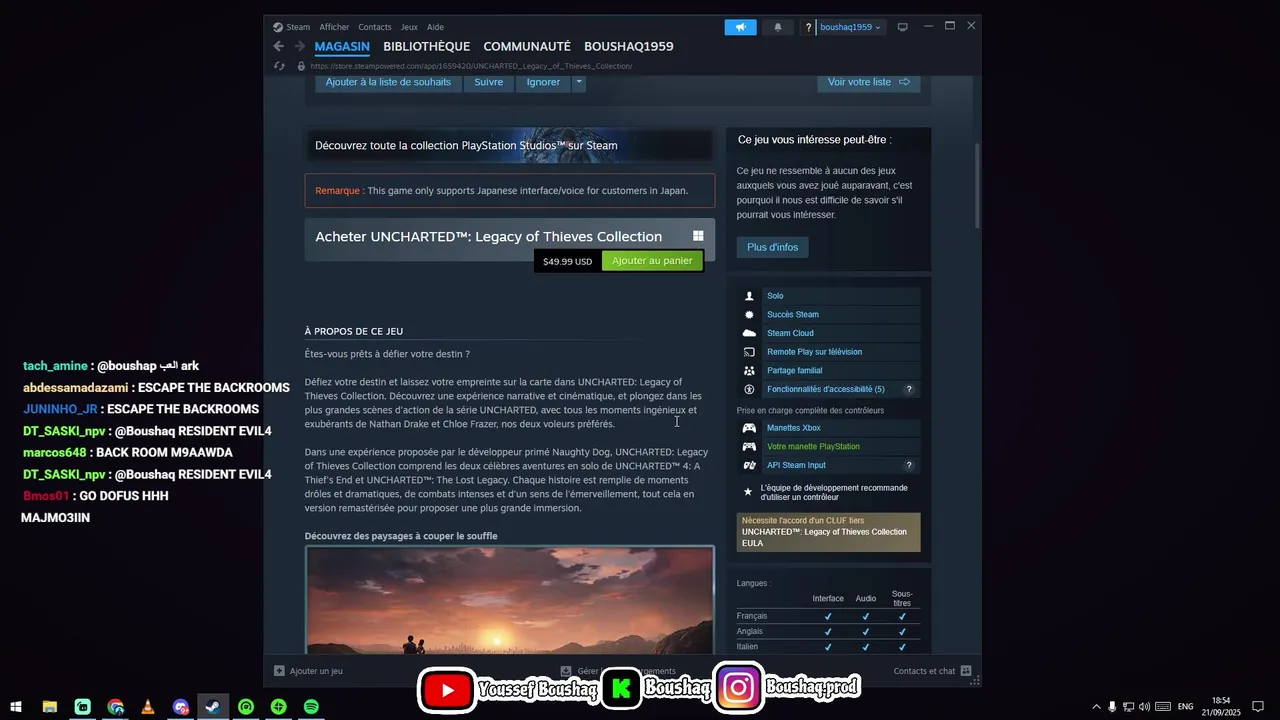Click the Steam taskbar icon
Viewport: 1280px width, 720px height.
(x=213, y=707)
